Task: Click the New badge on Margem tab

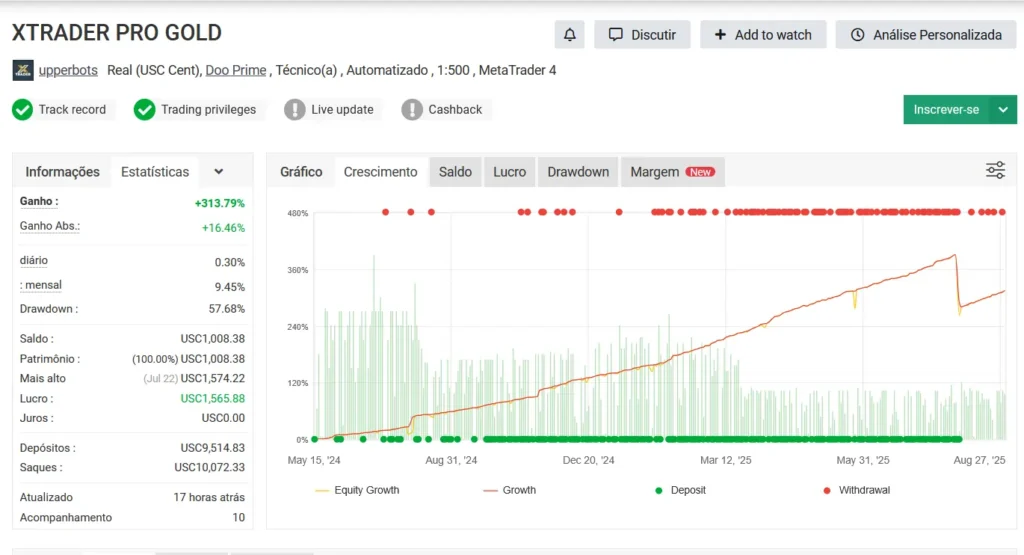Action: [700, 172]
